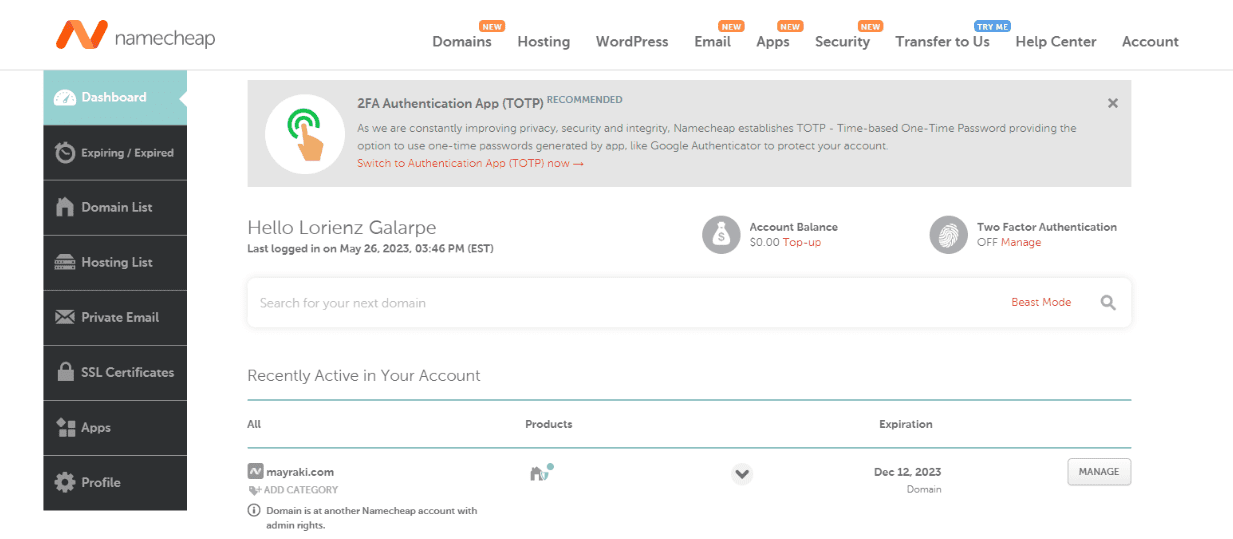
Task: Open Hosting List in the sidebar
Action: pyautogui.click(x=115, y=263)
